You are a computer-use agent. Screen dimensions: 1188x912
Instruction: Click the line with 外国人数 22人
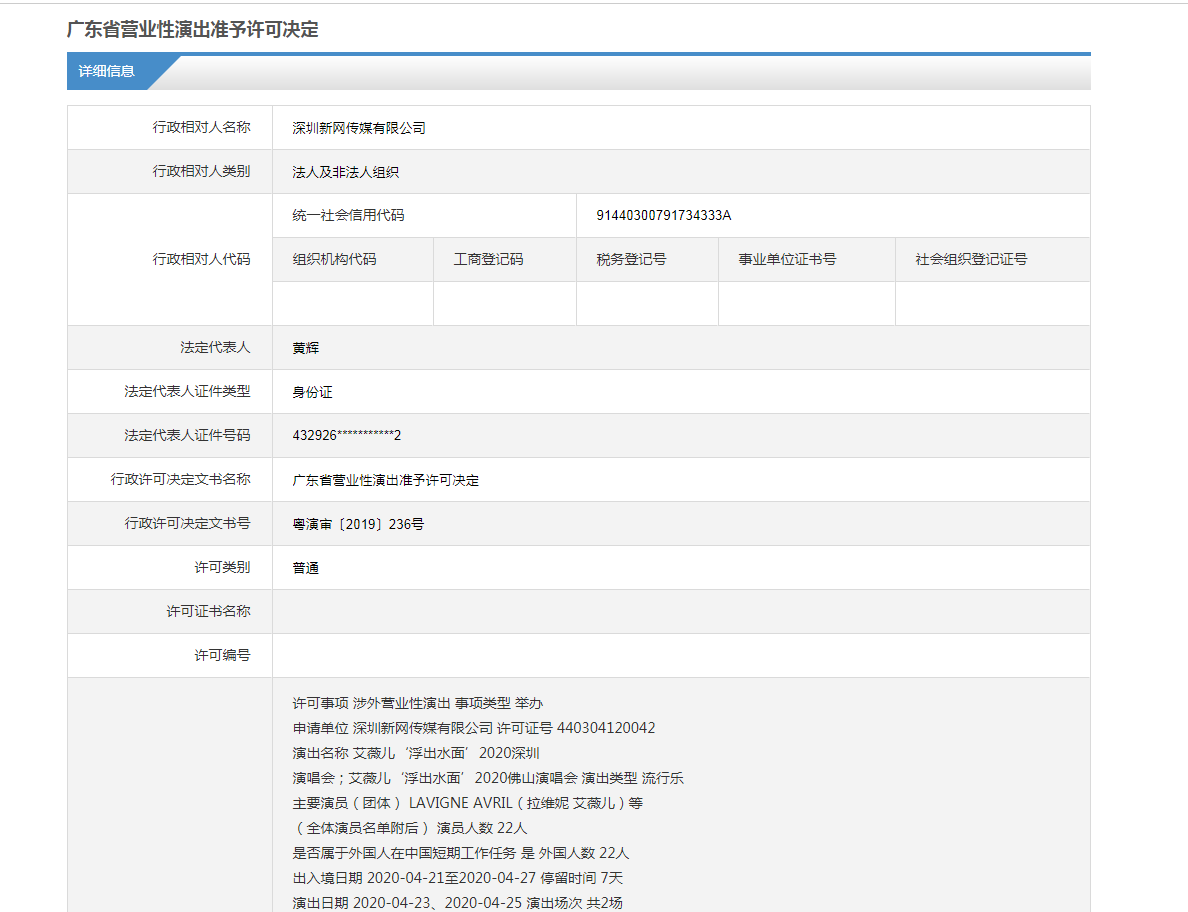pyautogui.click(x=461, y=854)
